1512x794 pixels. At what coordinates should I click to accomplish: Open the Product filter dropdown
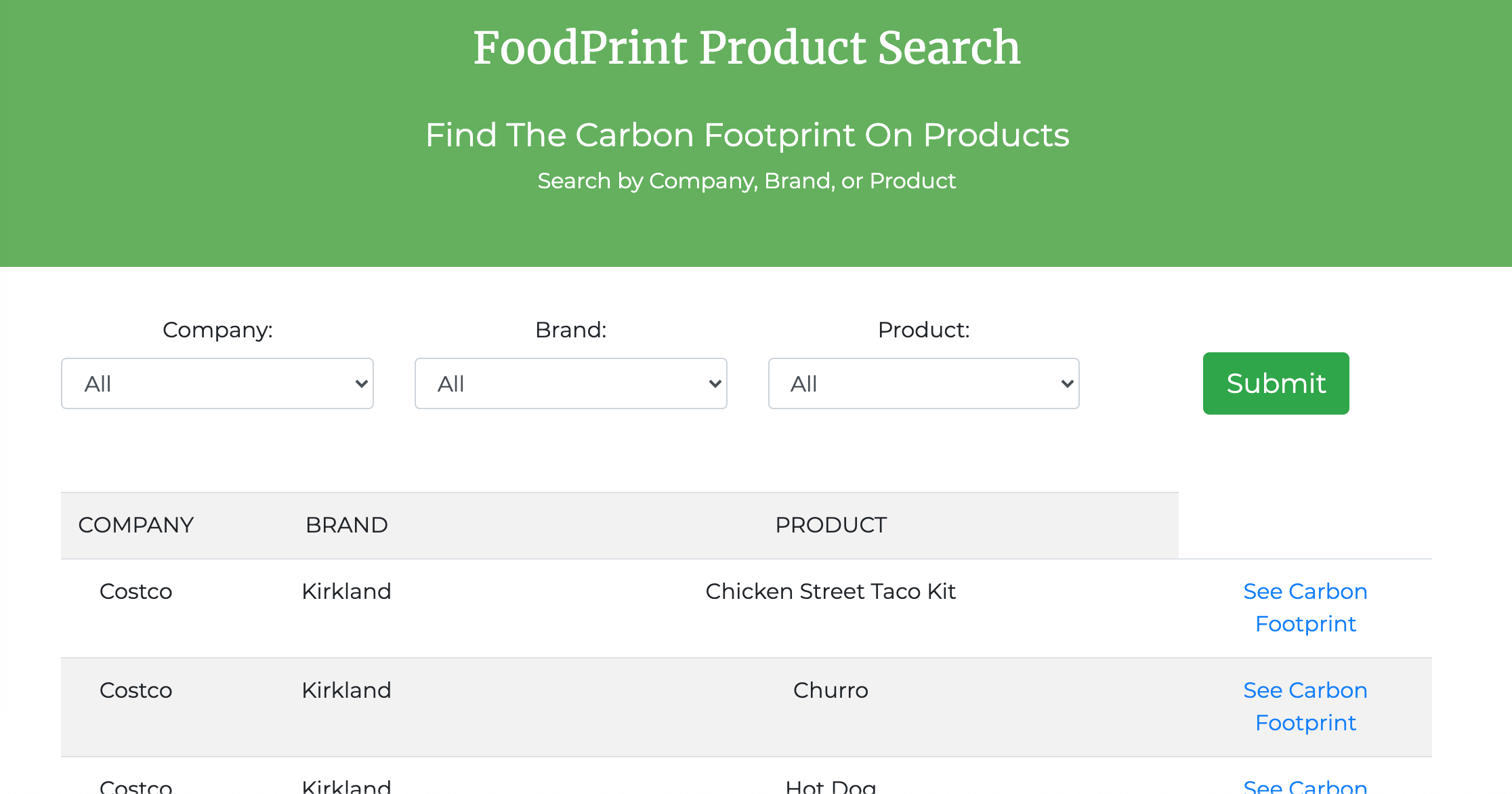[x=923, y=383]
